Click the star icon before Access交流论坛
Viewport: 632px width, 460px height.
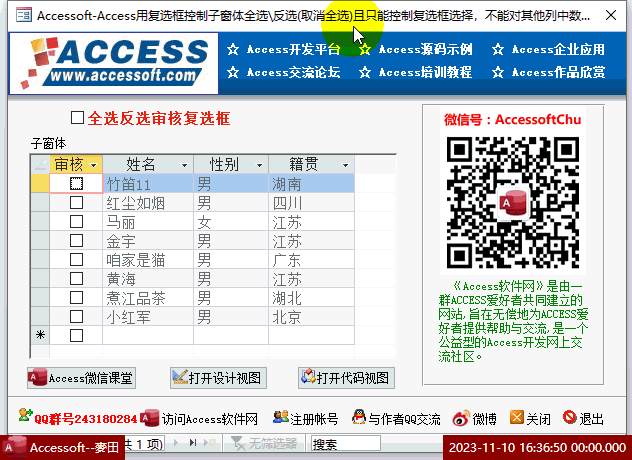(233, 72)
